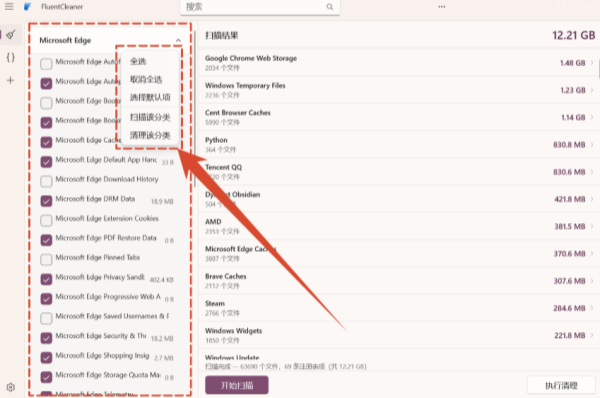The image size is (600, 398).
Task: Expand AMD result chevron
Action: [x=592, y=226]
